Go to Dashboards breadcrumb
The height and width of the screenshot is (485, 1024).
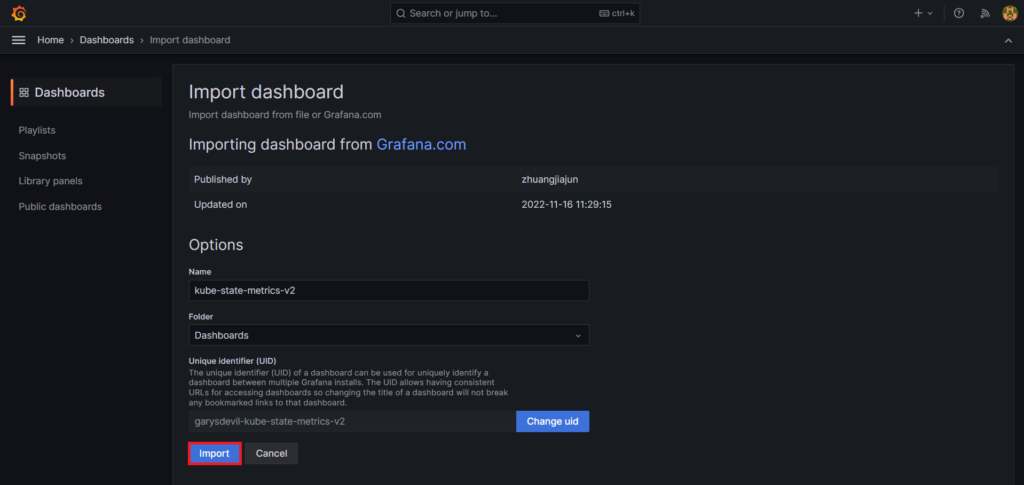click(x=106, y=40)
